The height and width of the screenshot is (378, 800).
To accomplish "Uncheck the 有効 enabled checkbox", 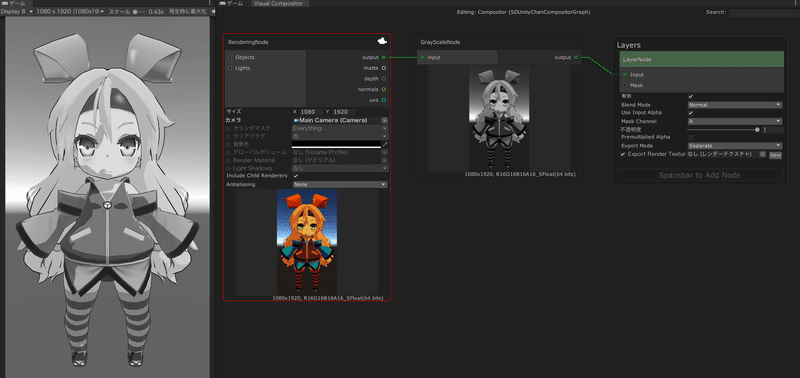I will coord(691,96).
